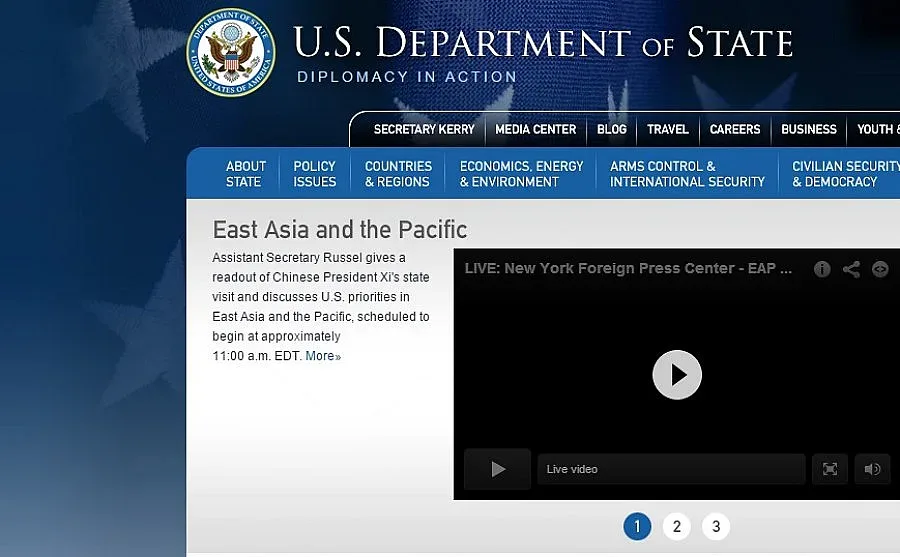
Task: Enter fullscreen mode on the video
Action: pos(829,469)
